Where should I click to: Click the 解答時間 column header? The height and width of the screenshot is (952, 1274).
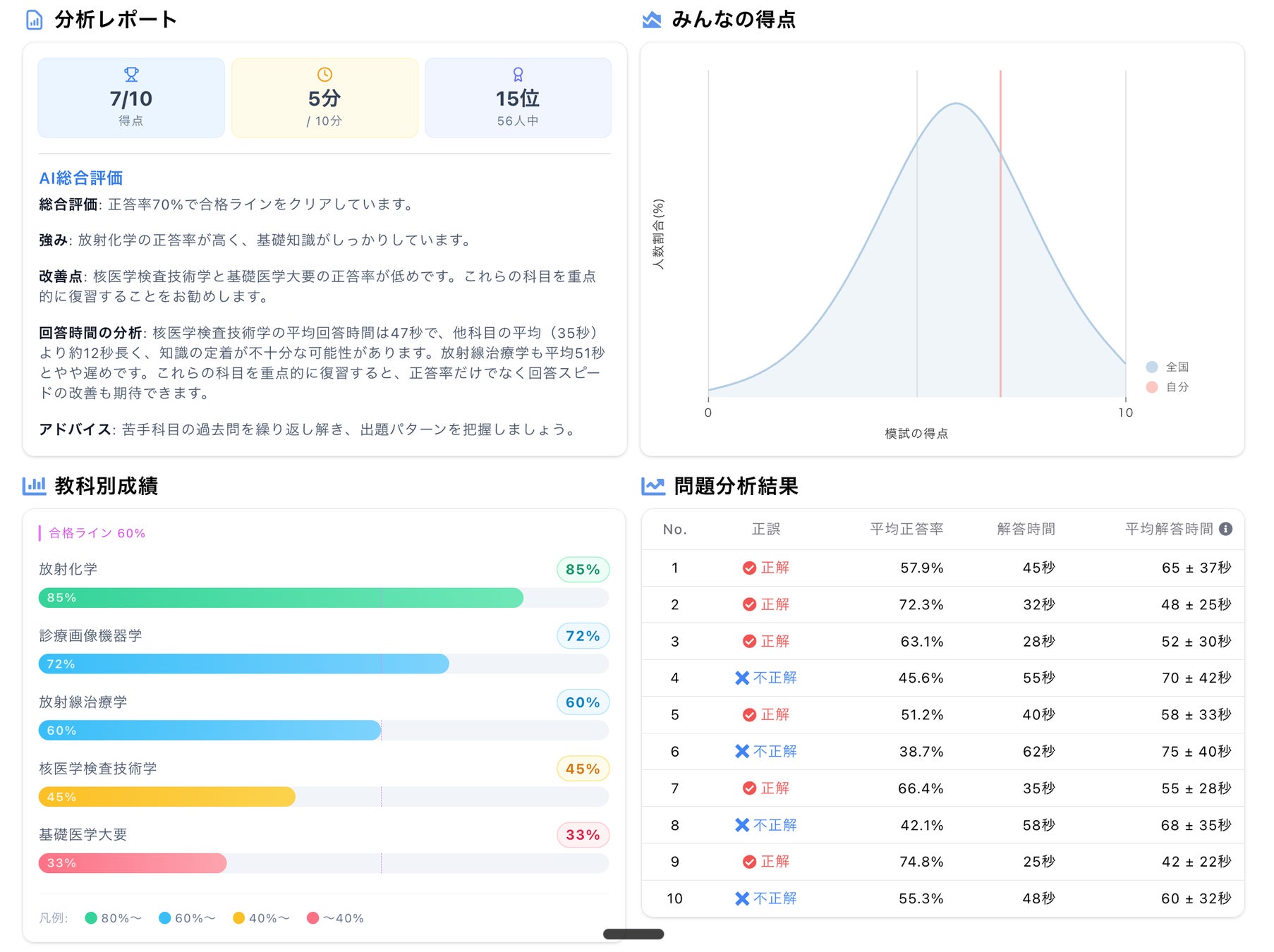click(1026, 529)
